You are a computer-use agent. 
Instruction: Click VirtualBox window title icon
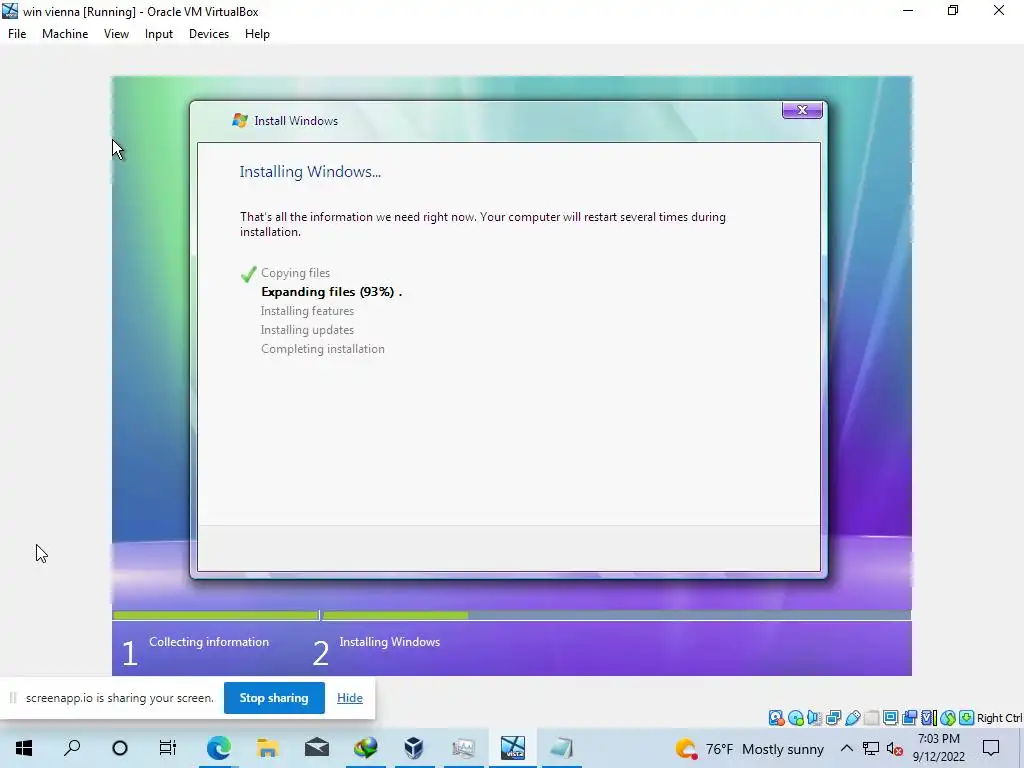[10, 11]
